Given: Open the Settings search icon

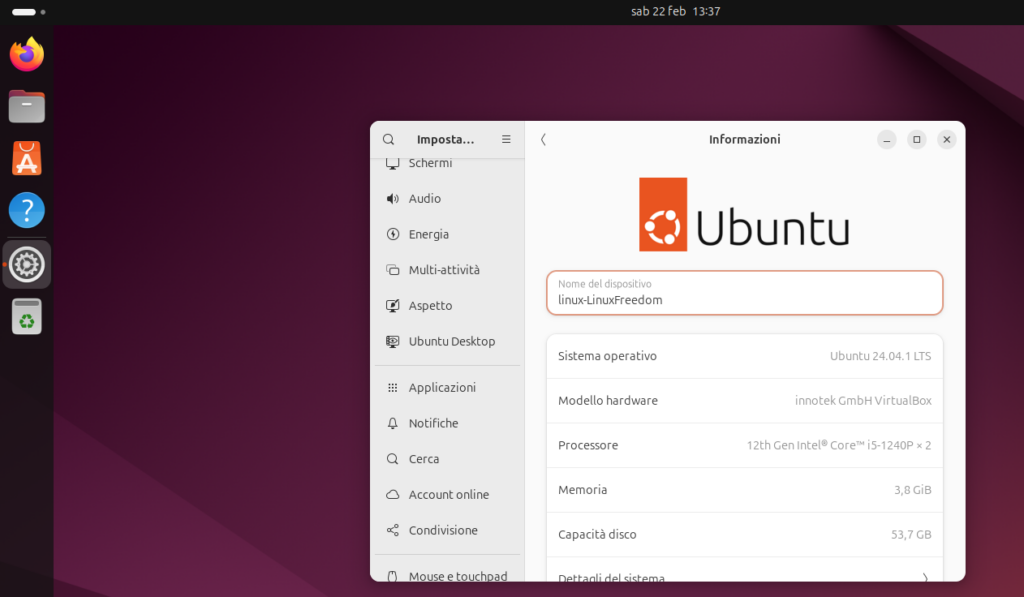Looking at the screenshot, I should click(388, 139).
